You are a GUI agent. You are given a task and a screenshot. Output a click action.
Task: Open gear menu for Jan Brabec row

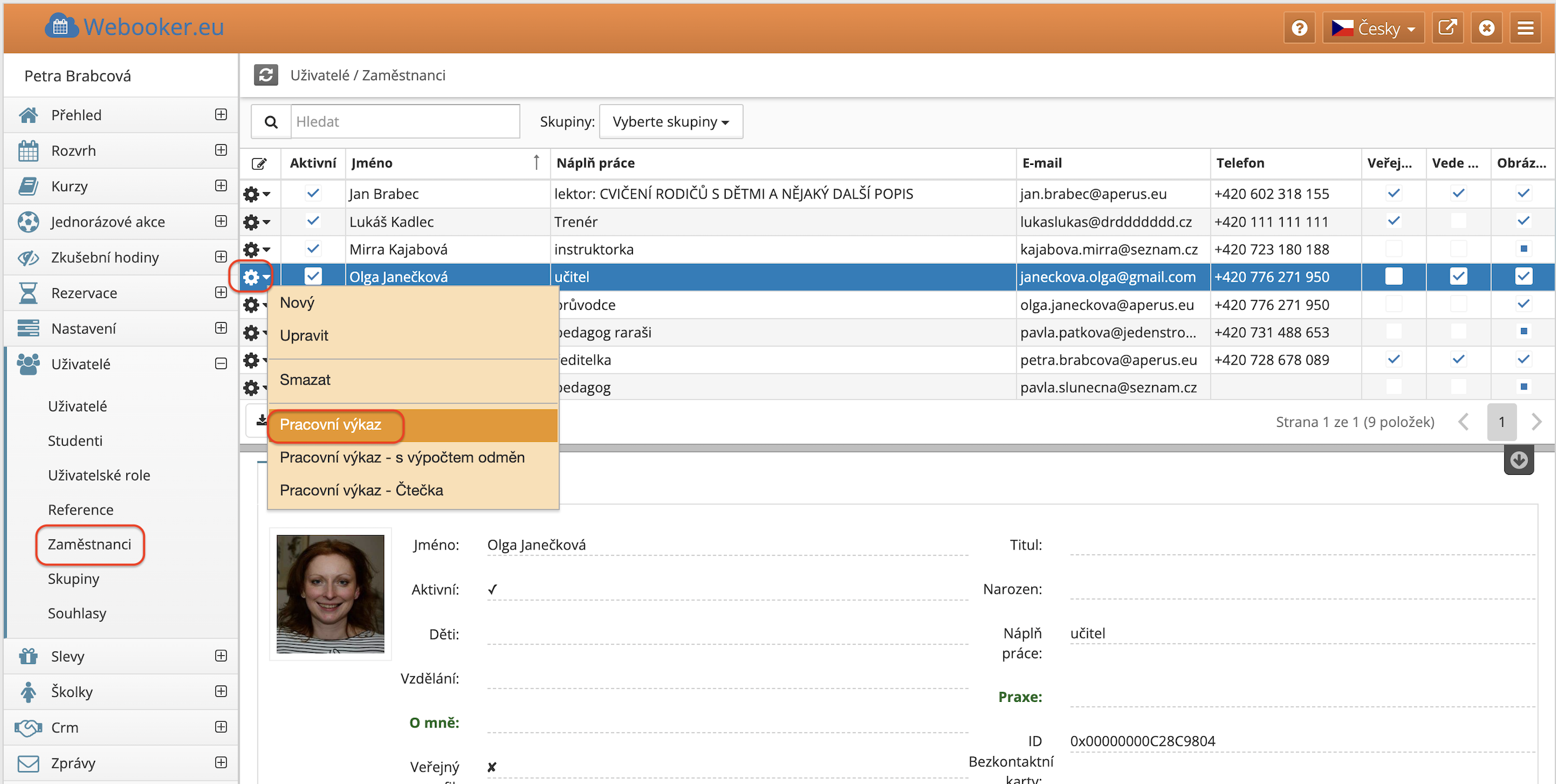[256, 194]
